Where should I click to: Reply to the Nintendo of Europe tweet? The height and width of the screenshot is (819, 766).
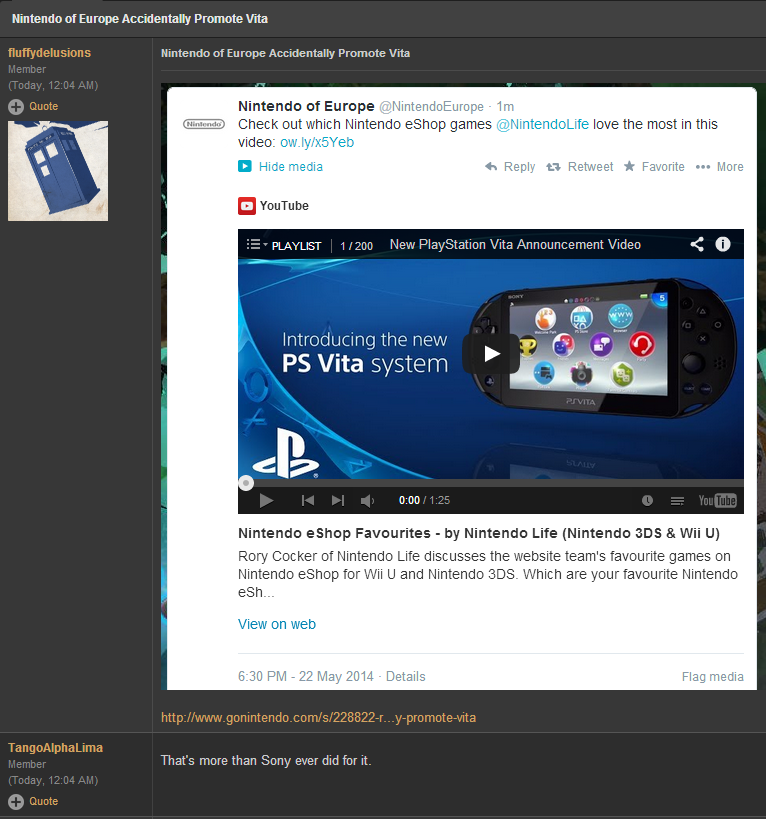pos(510,167)
